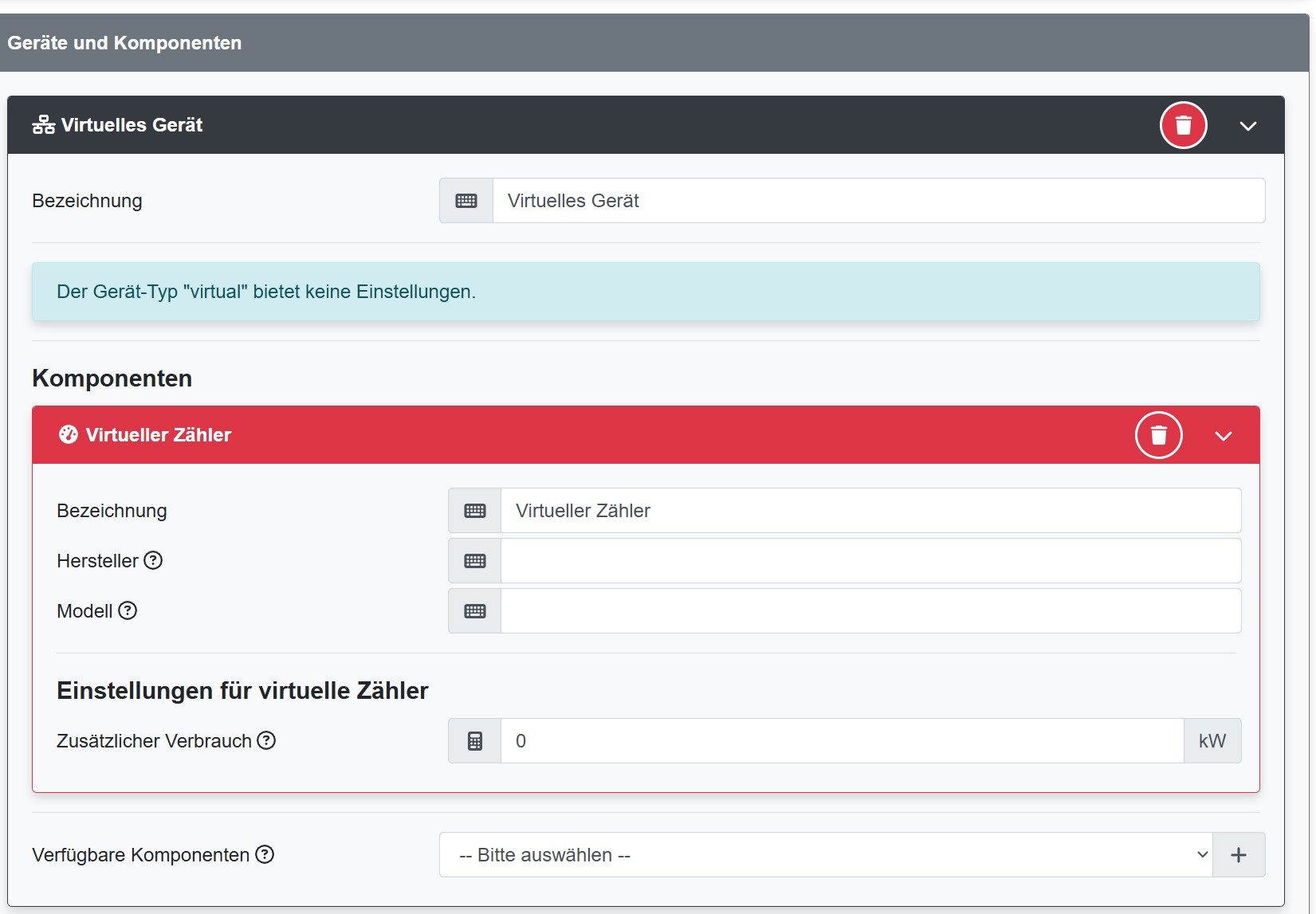Show help for Hersteller
This screenshot has width=1316, height=914.
(153, 560)
